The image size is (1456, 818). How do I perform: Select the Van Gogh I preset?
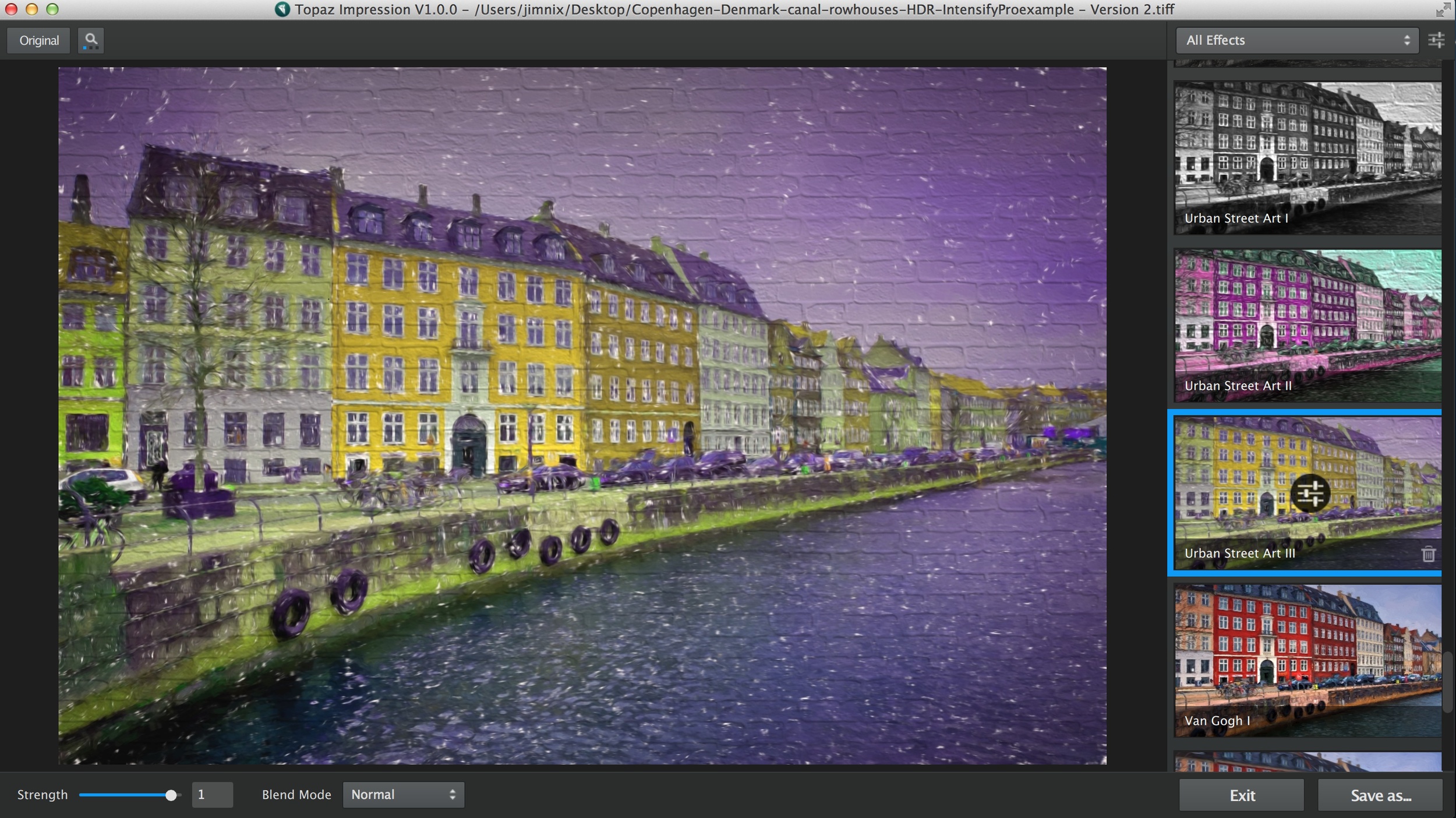coord(1307,661)
